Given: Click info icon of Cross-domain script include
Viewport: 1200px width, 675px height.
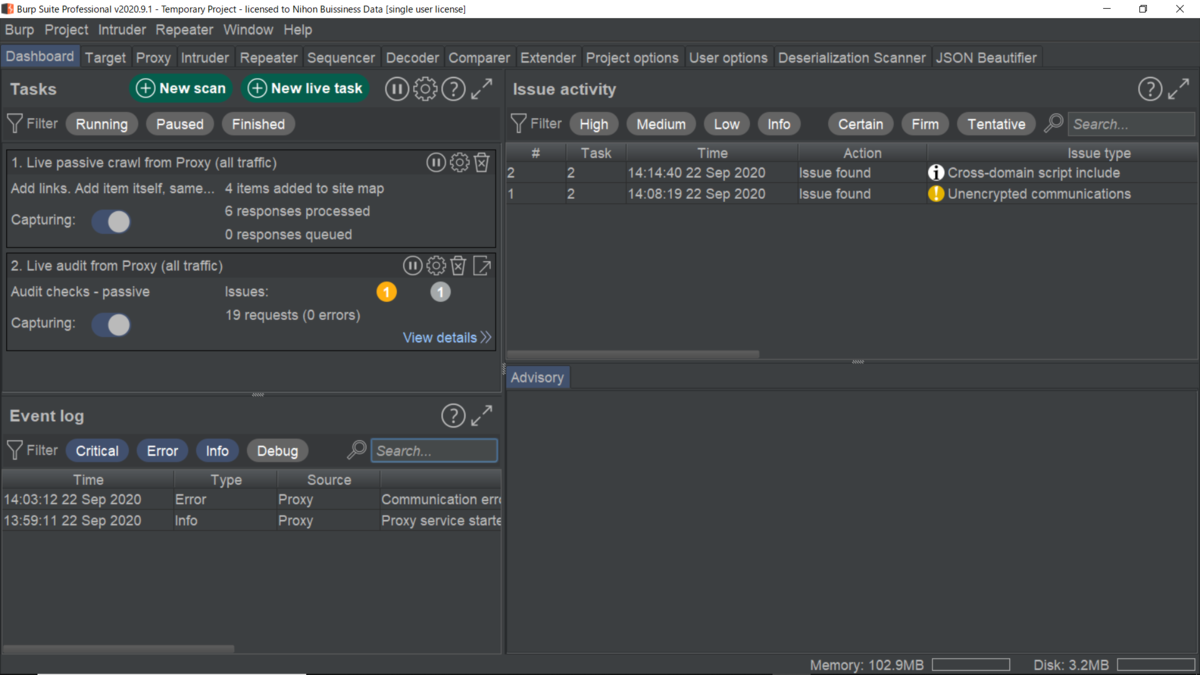Looking at the screenshot, I should point(936,173).
